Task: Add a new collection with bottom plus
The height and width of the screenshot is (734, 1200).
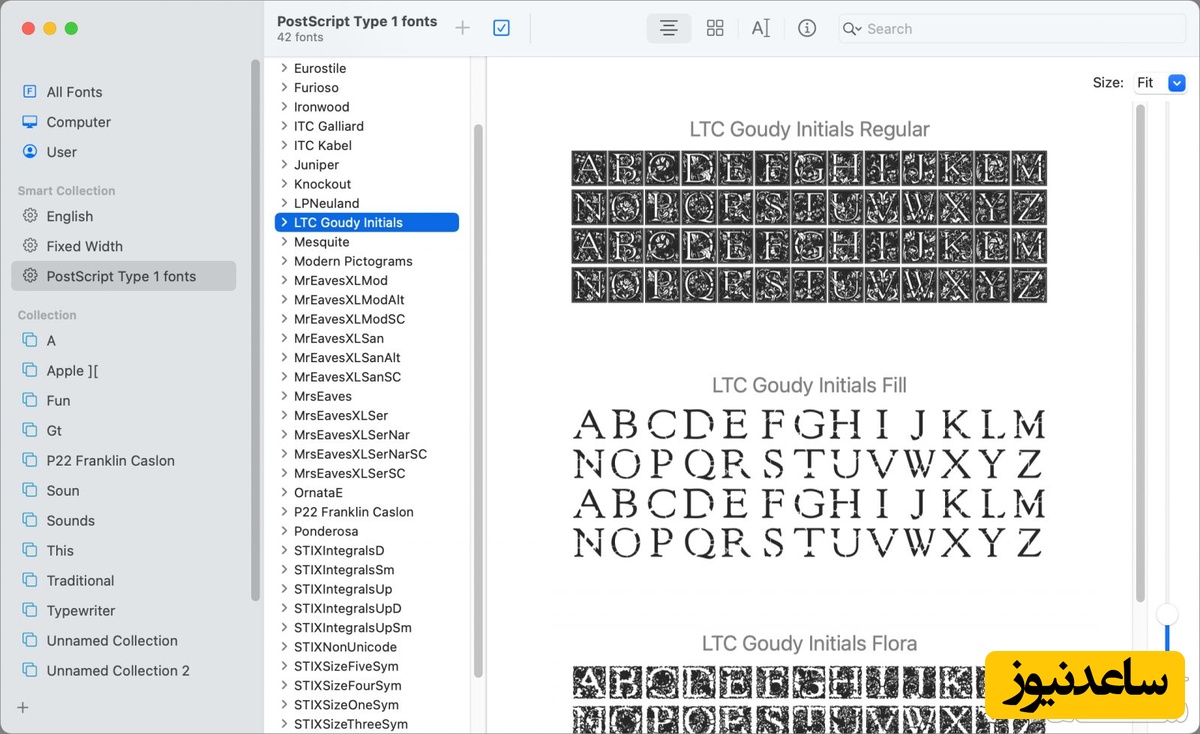Action: [23, 707]
